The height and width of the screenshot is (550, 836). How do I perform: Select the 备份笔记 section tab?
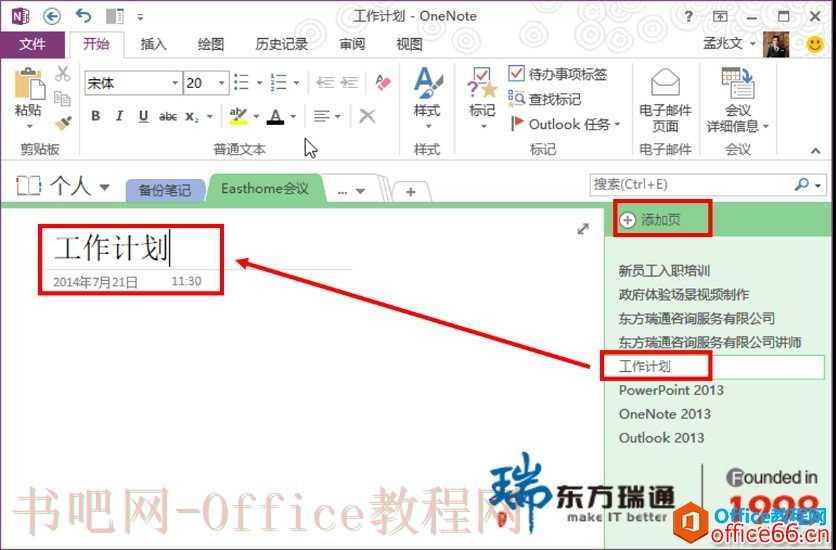coord(165,190)
